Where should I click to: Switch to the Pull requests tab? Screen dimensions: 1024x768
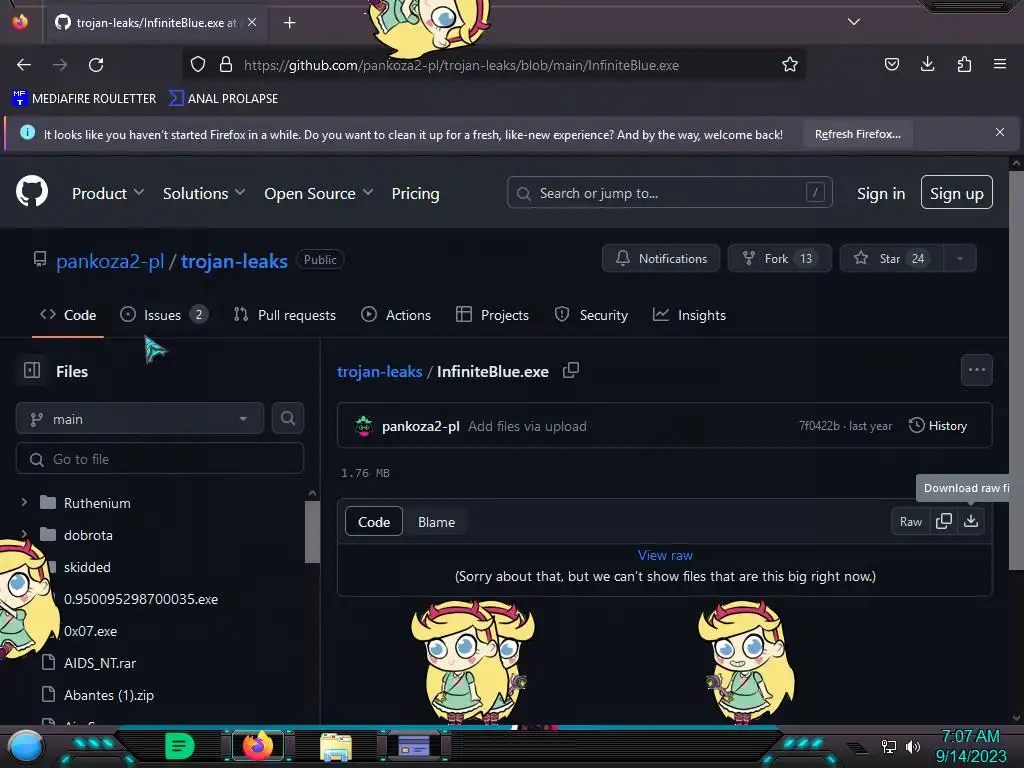point(285,315)
